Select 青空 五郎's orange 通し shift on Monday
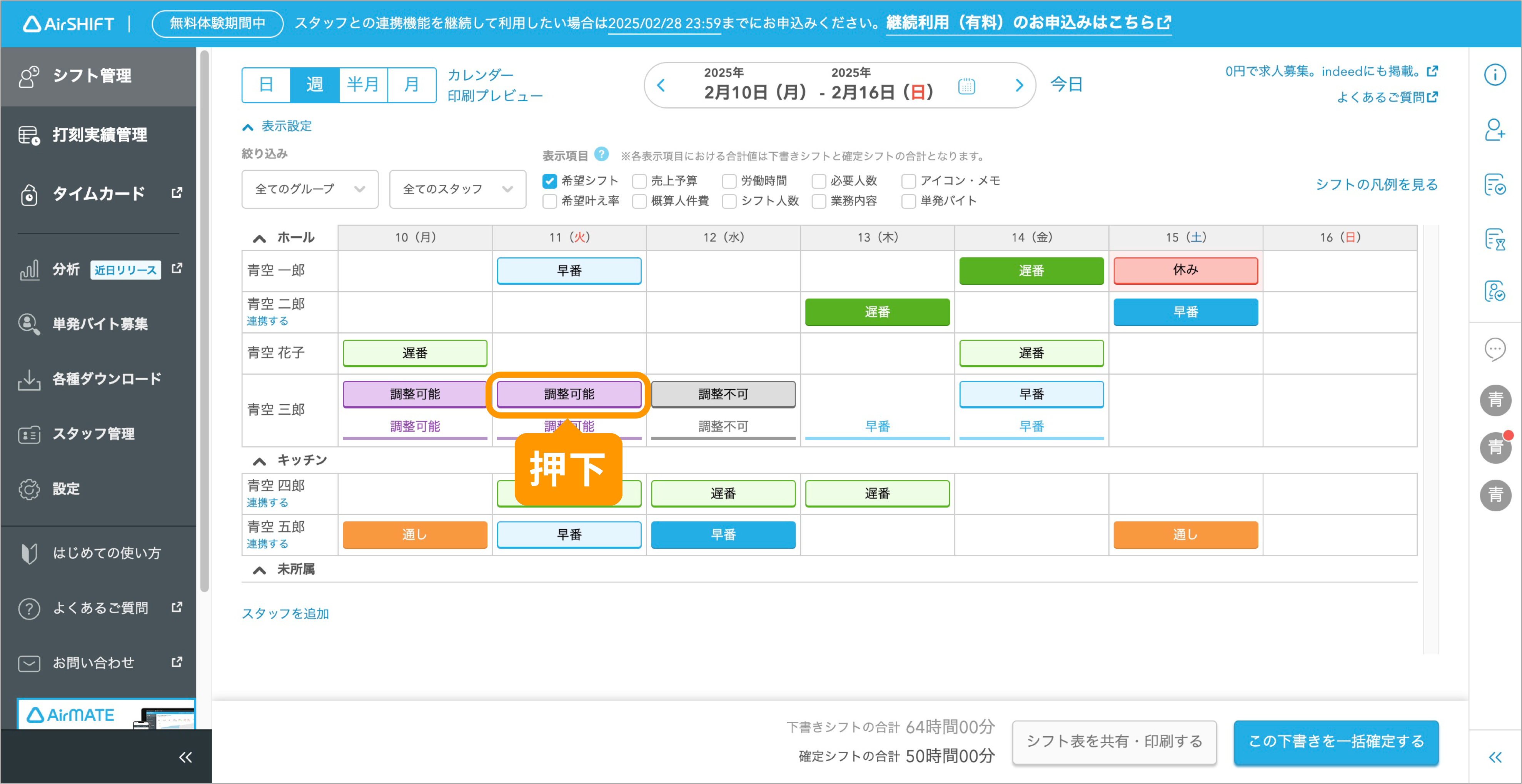 (415, 535)
